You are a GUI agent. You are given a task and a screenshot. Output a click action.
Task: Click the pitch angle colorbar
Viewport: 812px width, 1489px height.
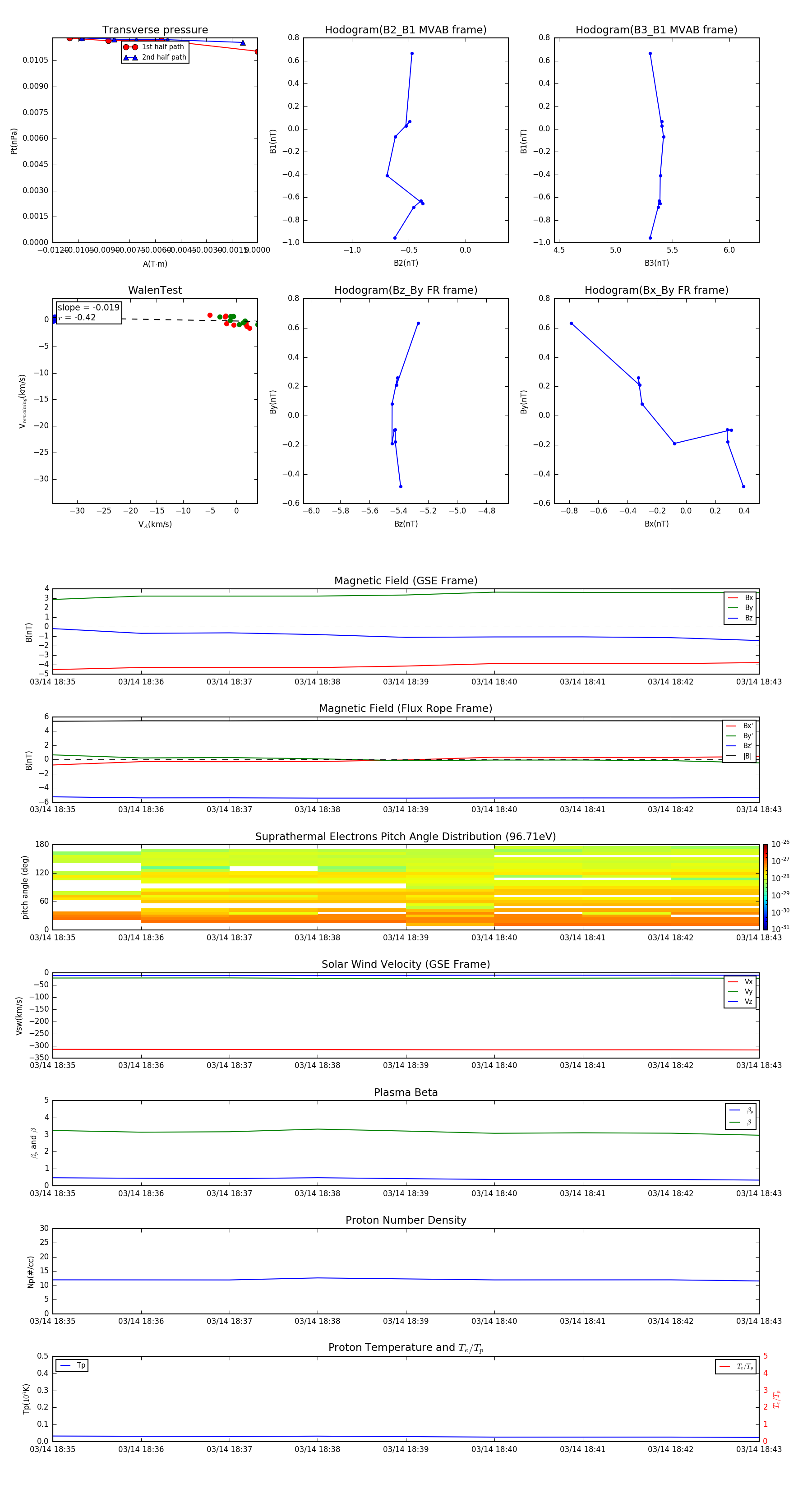pyautogui.click(x=765, y=887)
